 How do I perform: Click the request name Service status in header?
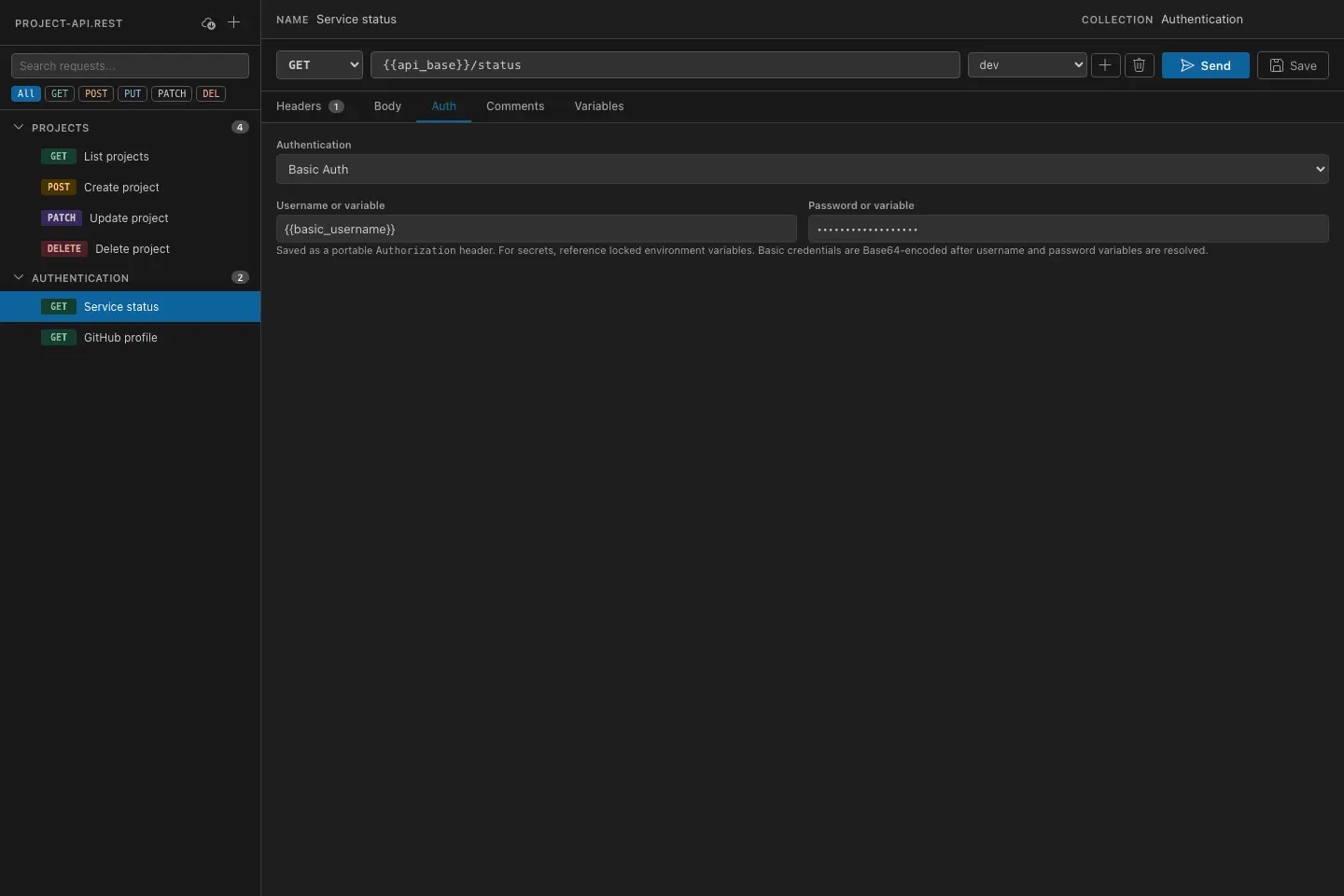point(357,20)
